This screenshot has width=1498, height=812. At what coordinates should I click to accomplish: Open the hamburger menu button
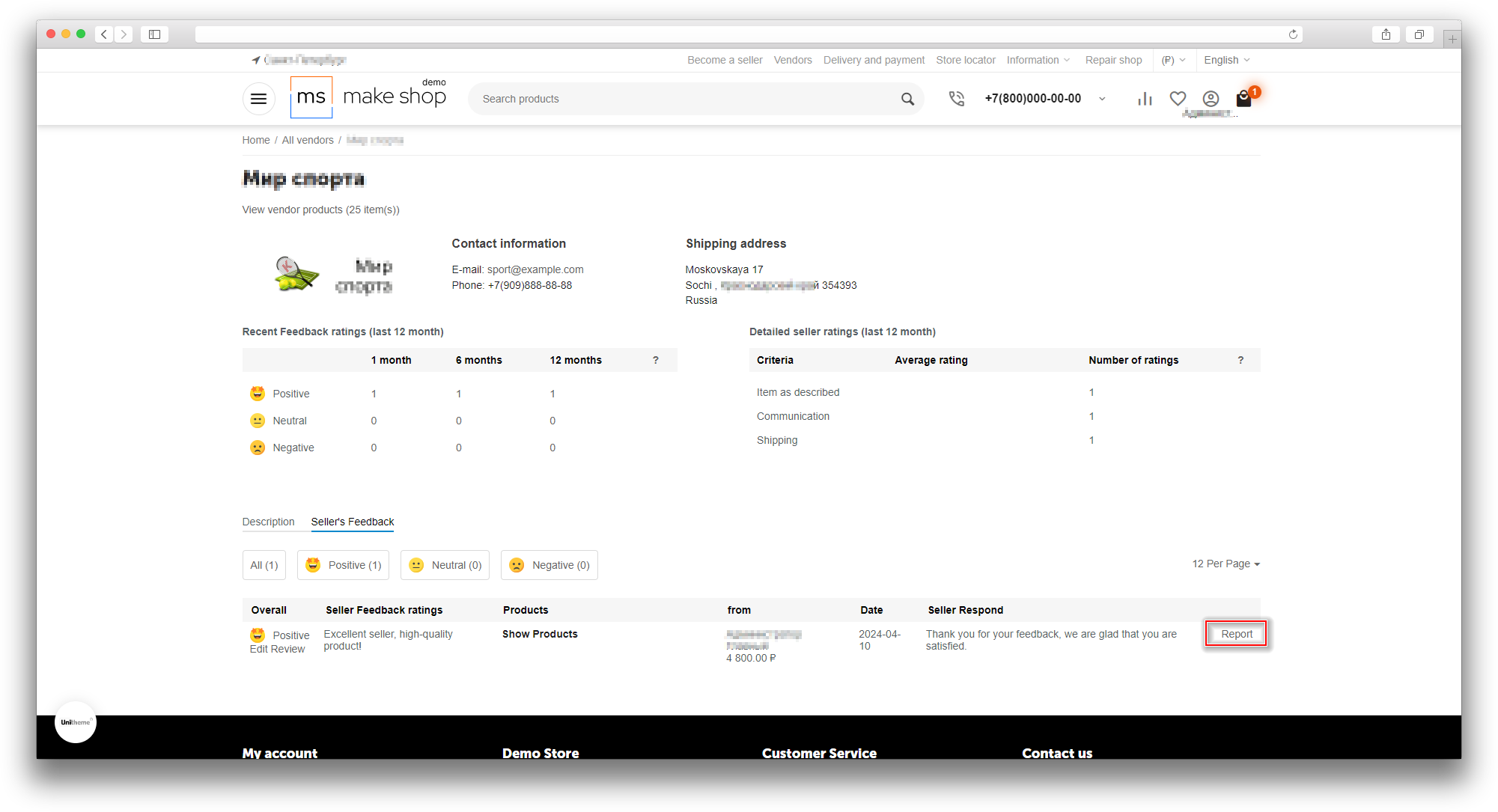click(258, 99)
